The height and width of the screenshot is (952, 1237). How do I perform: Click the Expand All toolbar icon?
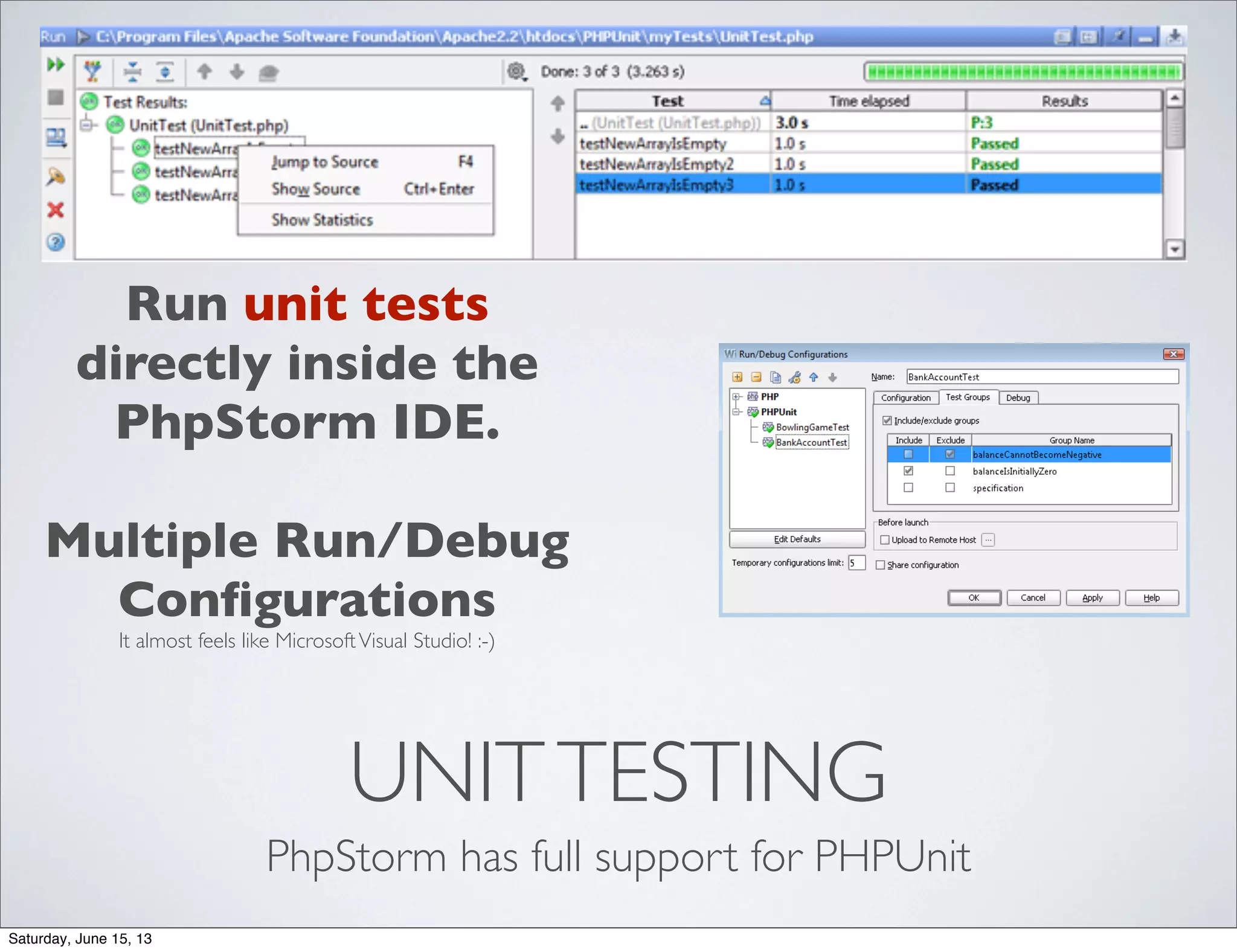tap(165, 72)
